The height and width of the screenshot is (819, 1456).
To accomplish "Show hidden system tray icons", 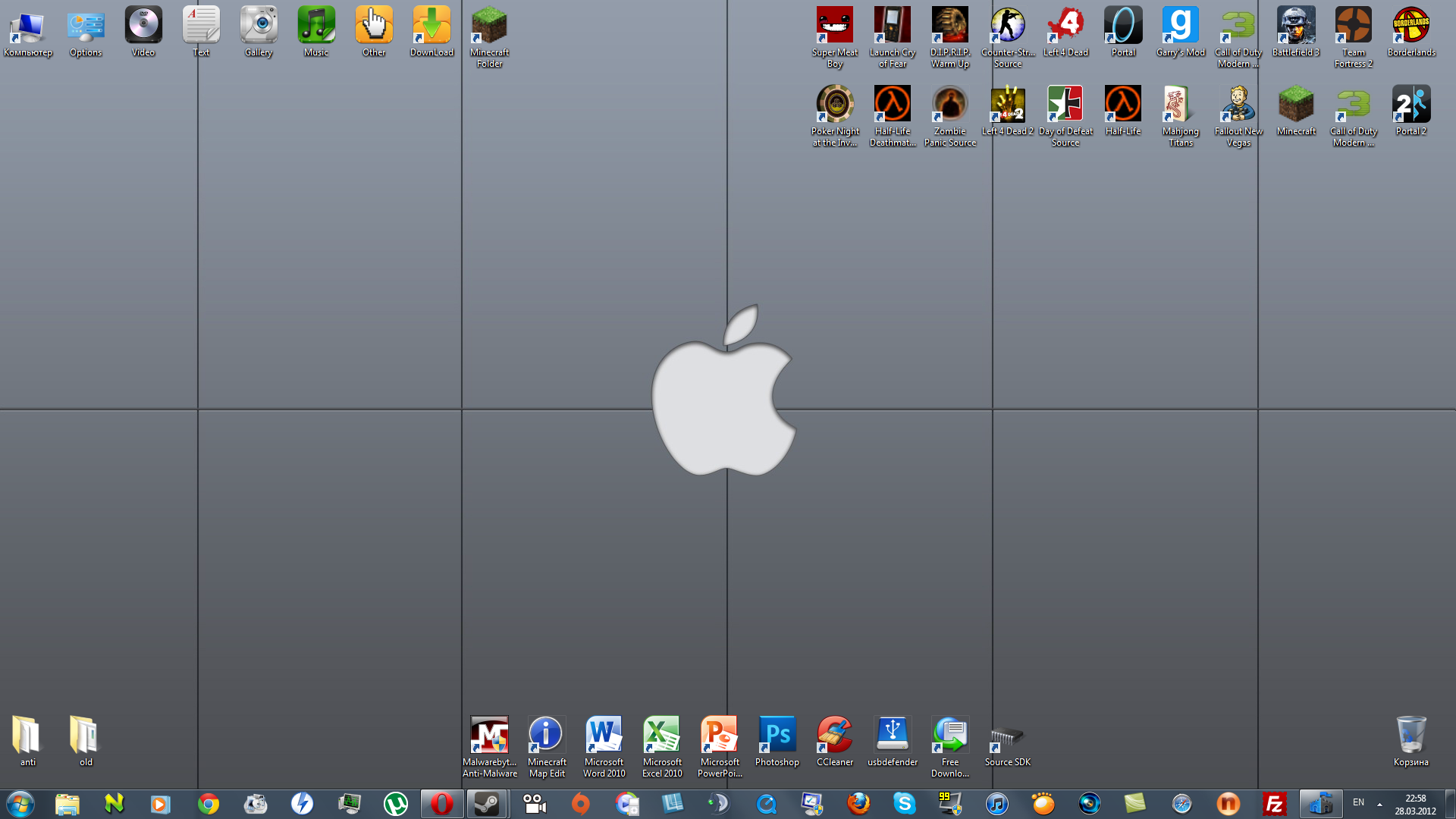I will [x=1379, y=804].
